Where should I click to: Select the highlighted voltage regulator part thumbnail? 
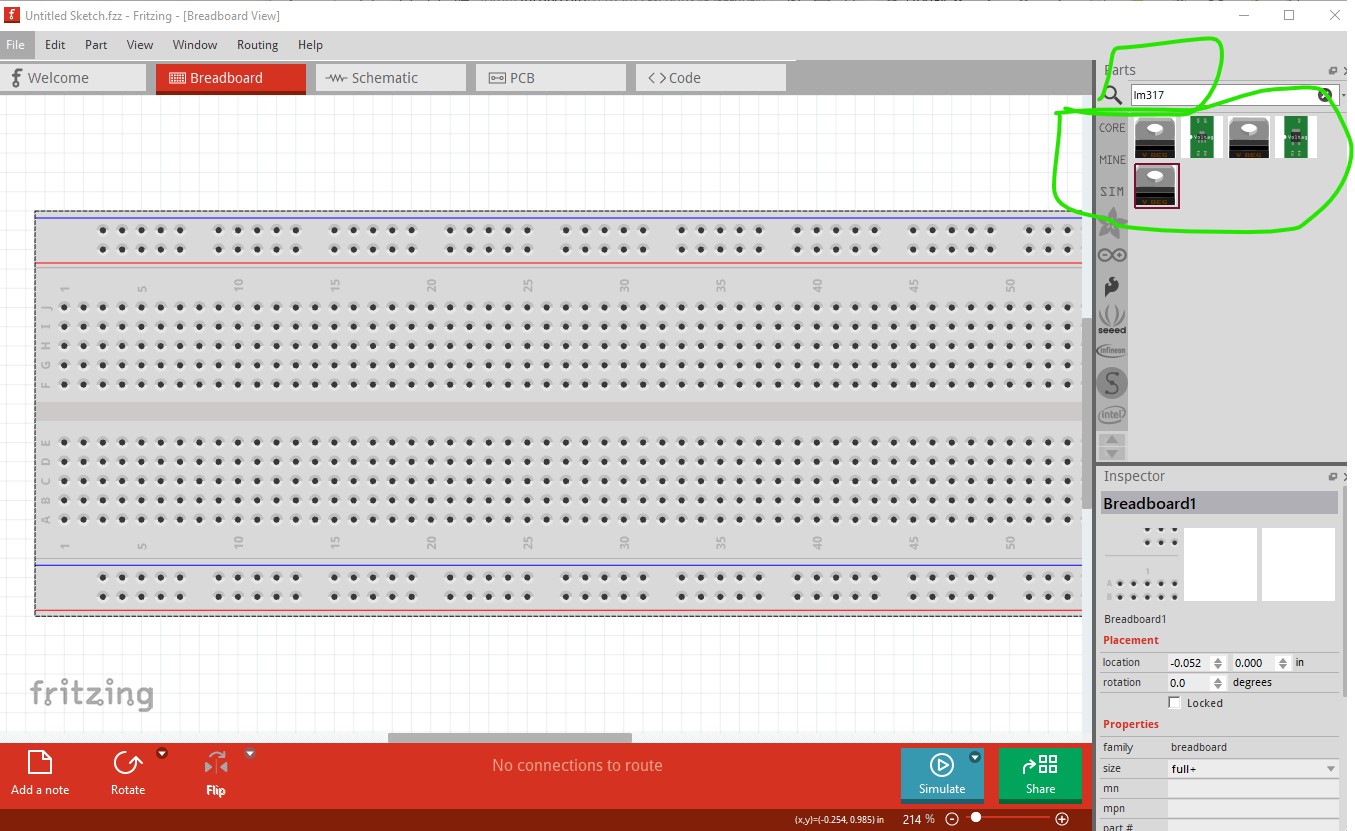click(1156, 186)
